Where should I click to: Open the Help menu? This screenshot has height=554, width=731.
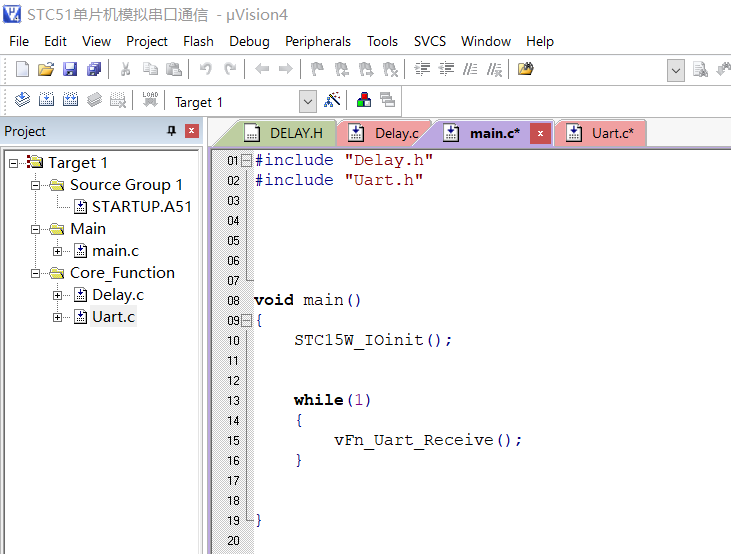point(540,42)
